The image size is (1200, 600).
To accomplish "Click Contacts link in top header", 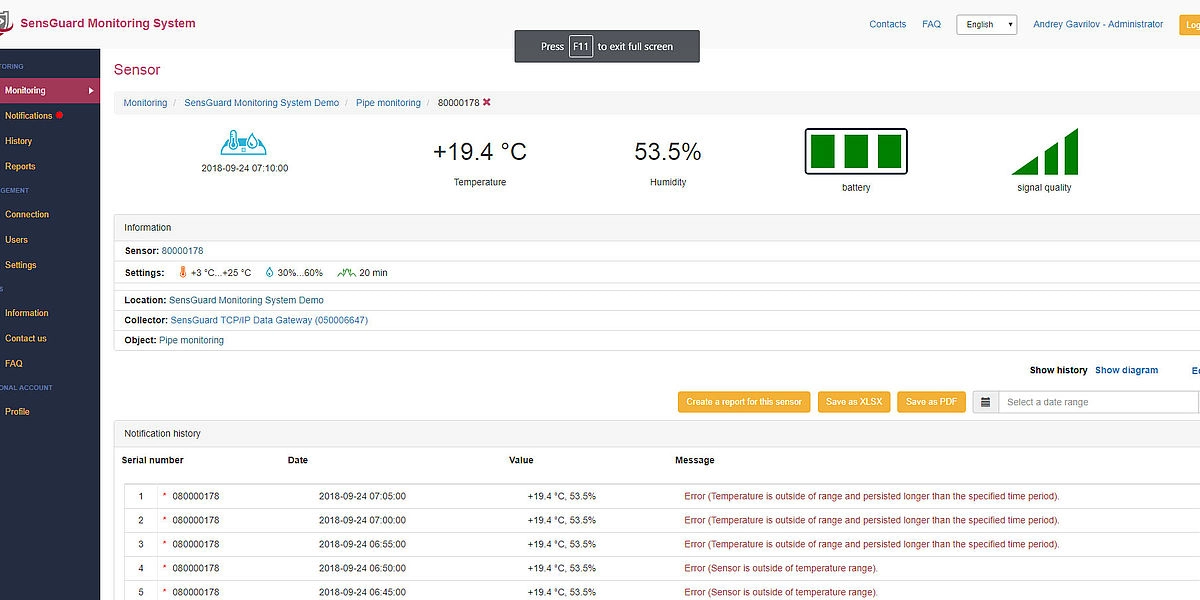I will pos(888,24).
